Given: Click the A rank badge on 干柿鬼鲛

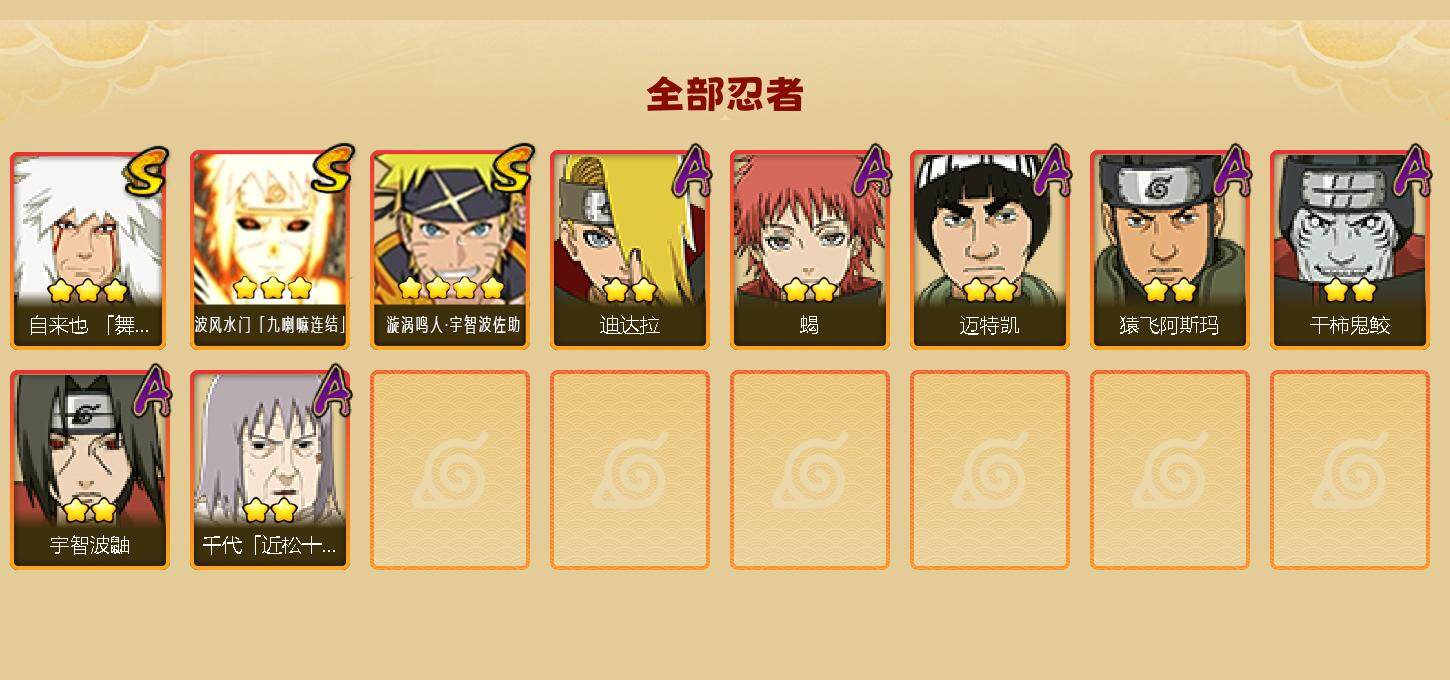Looking at the screenshot, I should tap(1412, 172).
